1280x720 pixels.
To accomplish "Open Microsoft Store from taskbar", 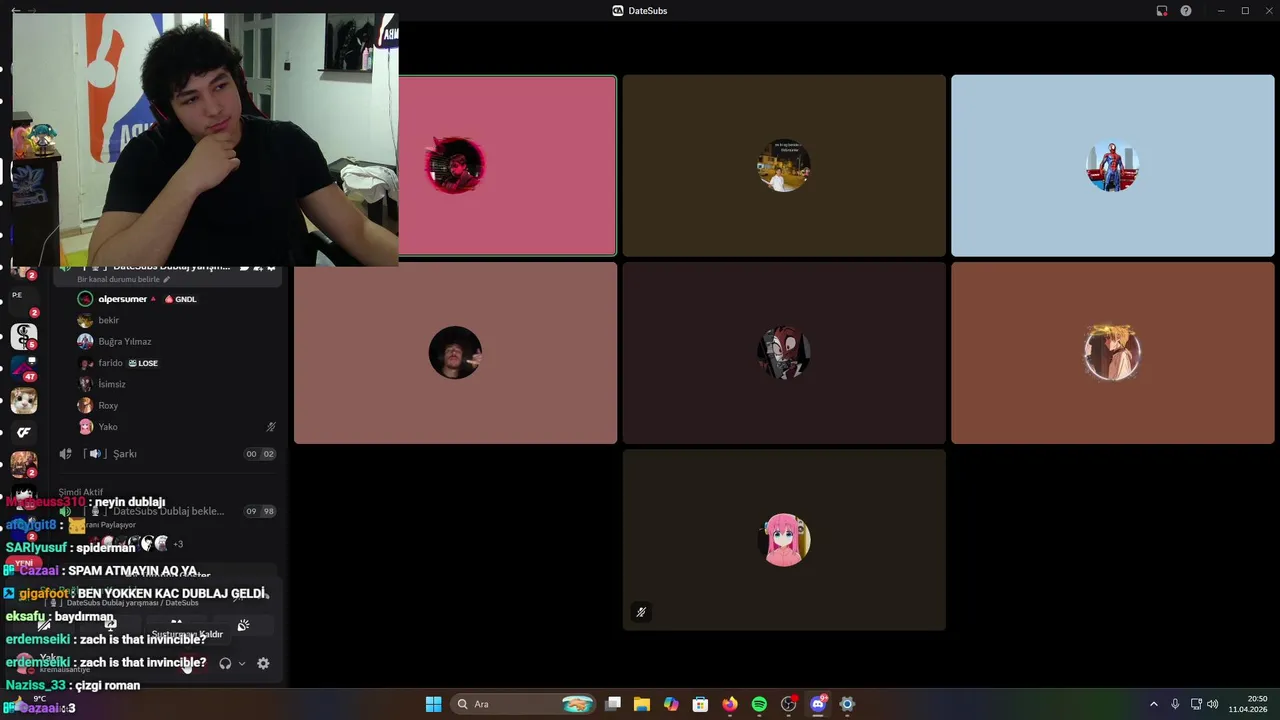I will point(700,704).
